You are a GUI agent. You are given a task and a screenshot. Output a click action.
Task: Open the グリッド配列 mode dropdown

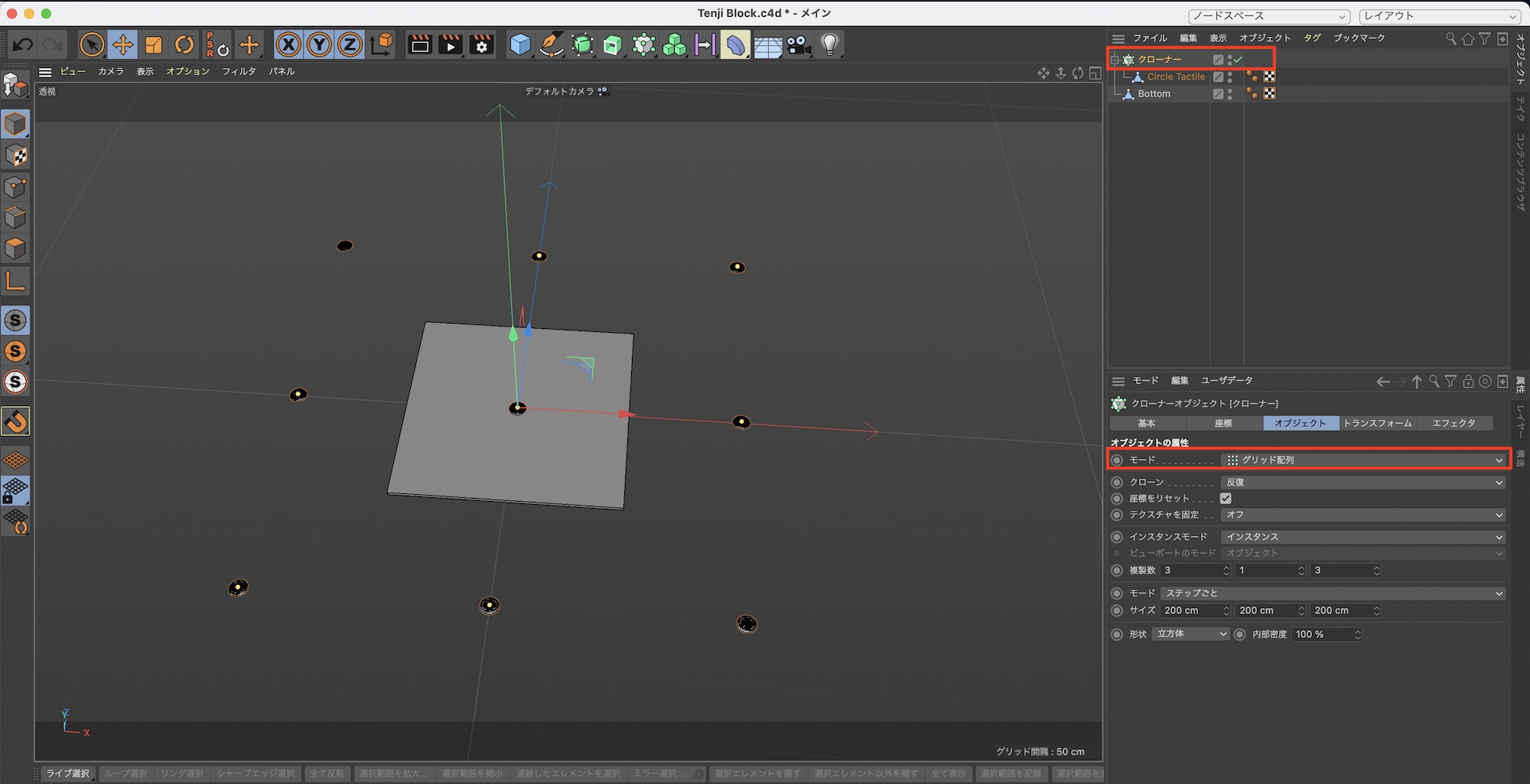(x=1363, y=460)
